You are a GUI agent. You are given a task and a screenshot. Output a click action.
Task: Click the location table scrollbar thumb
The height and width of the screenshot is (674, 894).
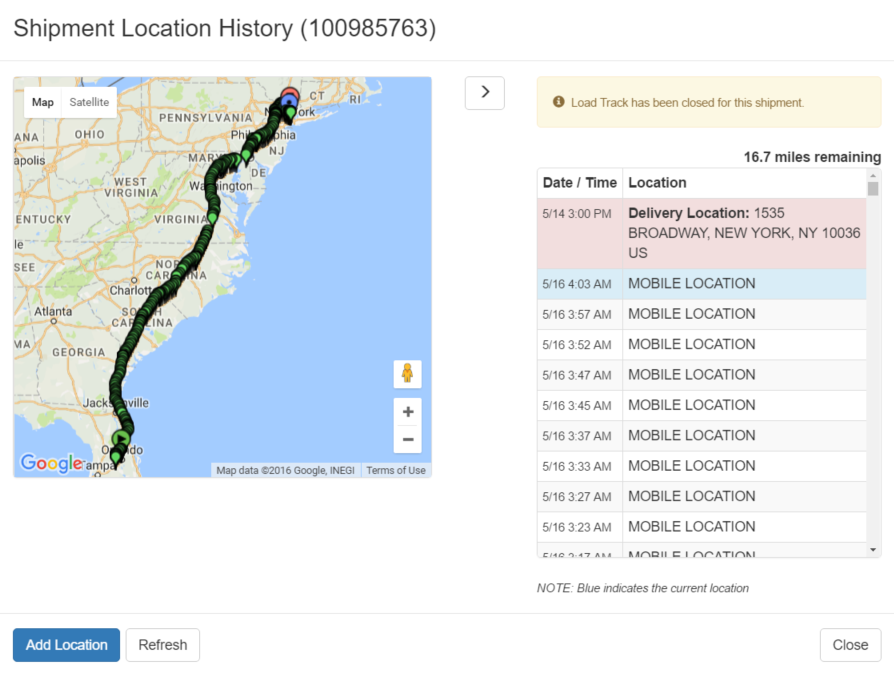tap(873, 188)
